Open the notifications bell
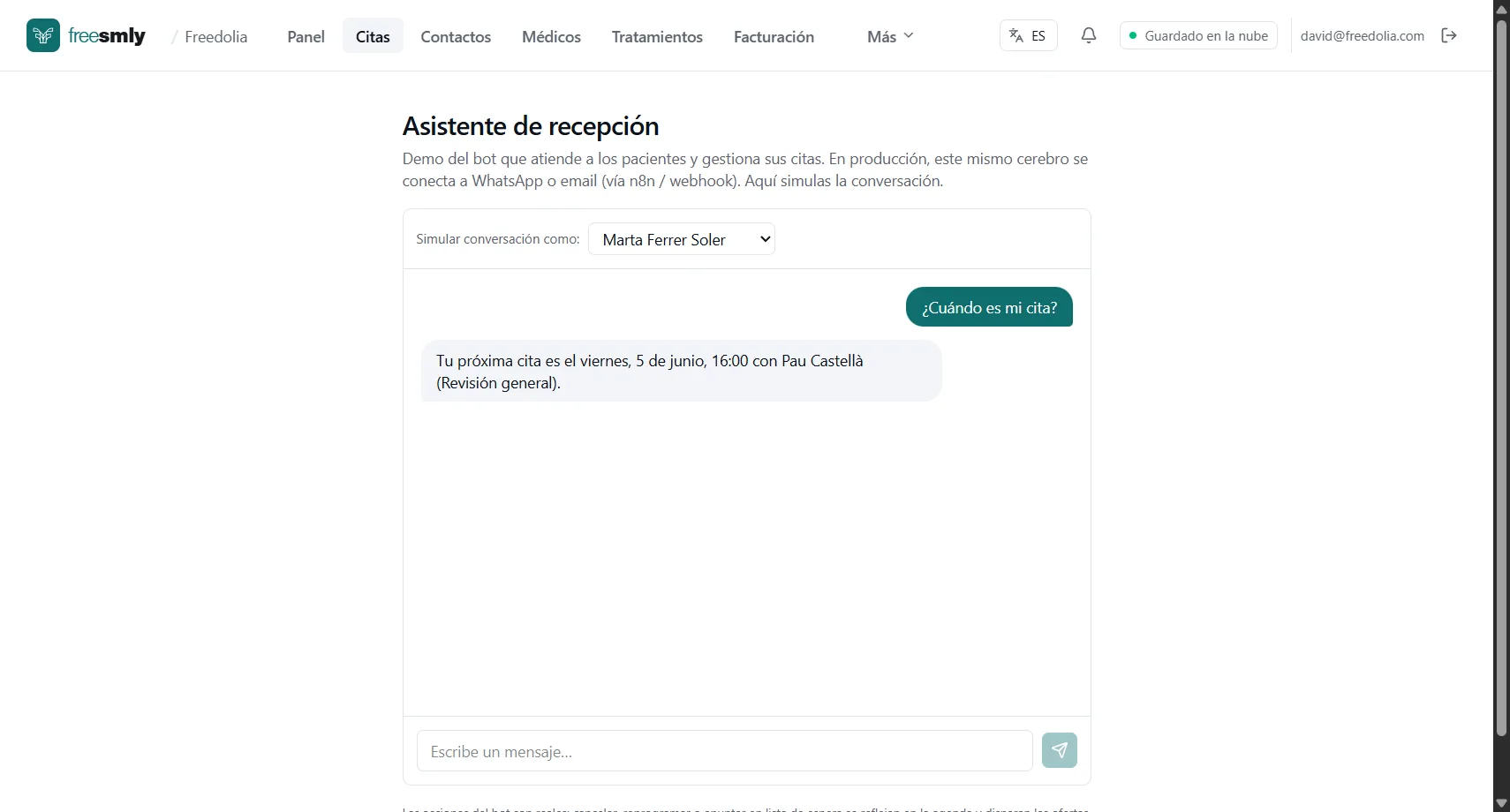 (1089, 35)
